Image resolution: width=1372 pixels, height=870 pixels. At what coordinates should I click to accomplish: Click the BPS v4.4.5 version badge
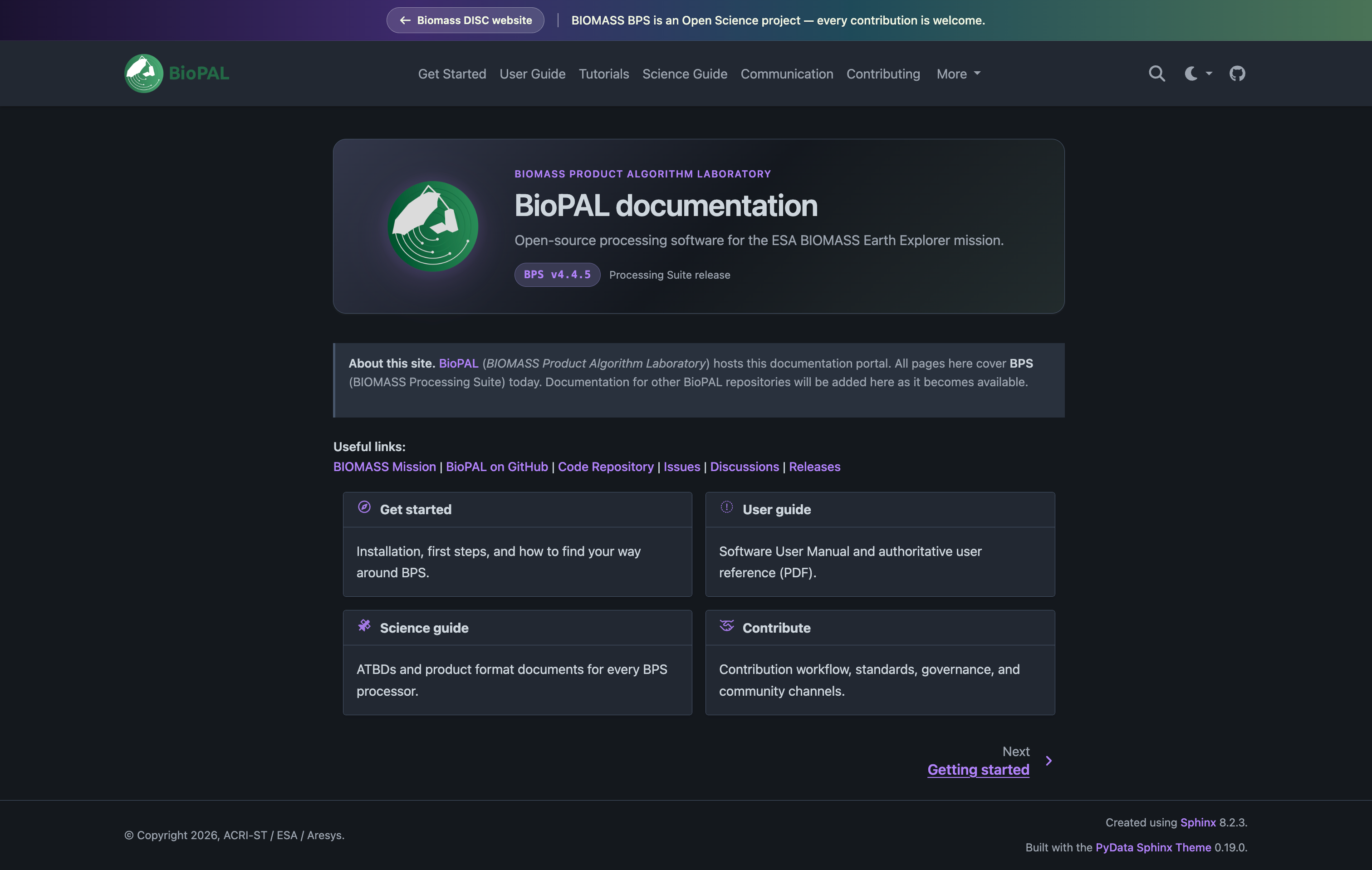557,275
